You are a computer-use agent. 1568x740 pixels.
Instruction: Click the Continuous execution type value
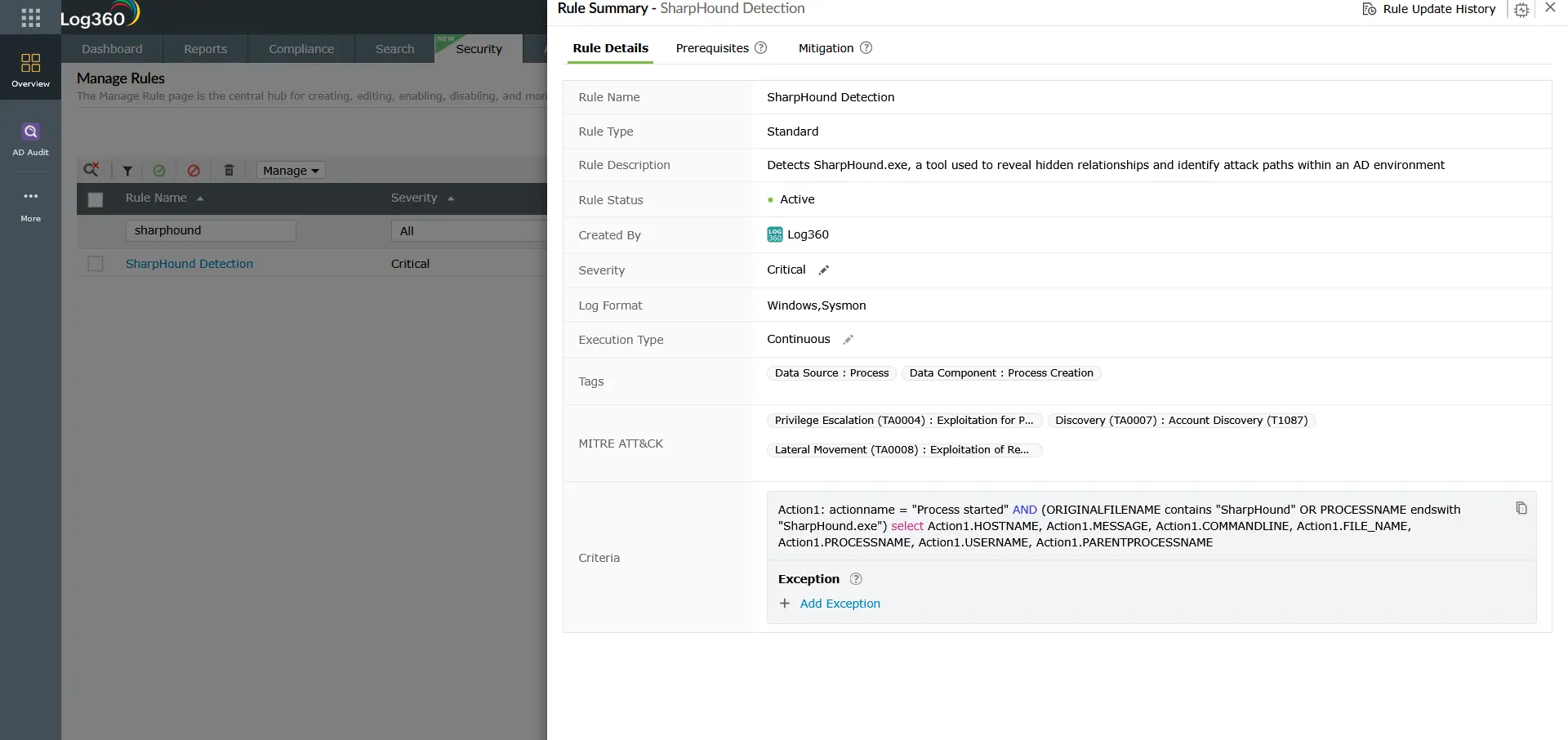798,339
